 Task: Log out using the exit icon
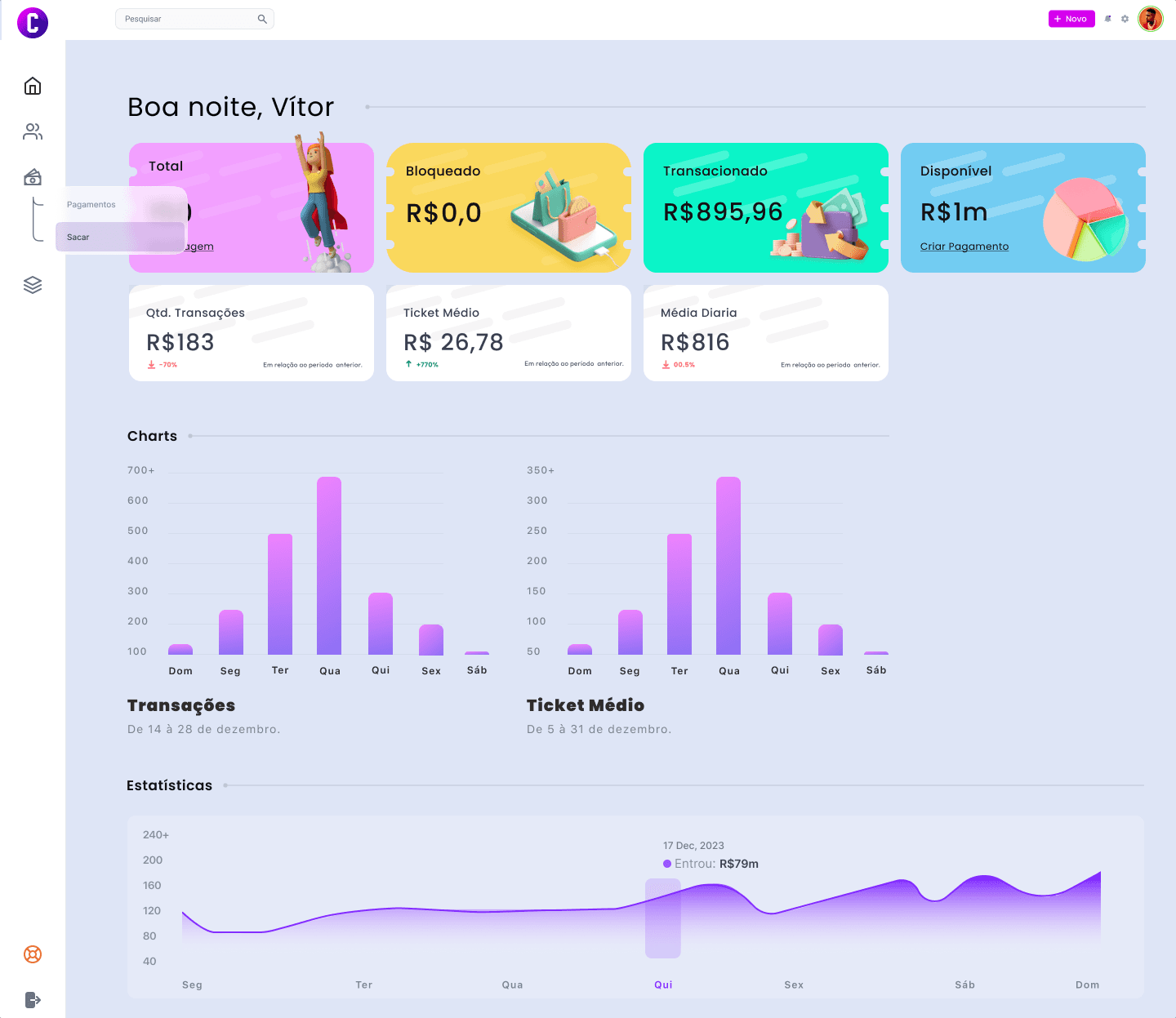pos(33,1000)
